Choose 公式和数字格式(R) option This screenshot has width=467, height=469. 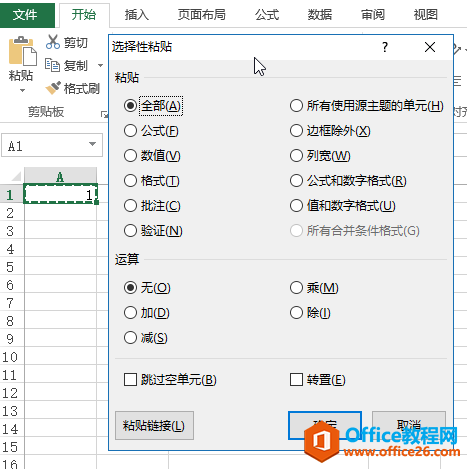click(348, 181)
